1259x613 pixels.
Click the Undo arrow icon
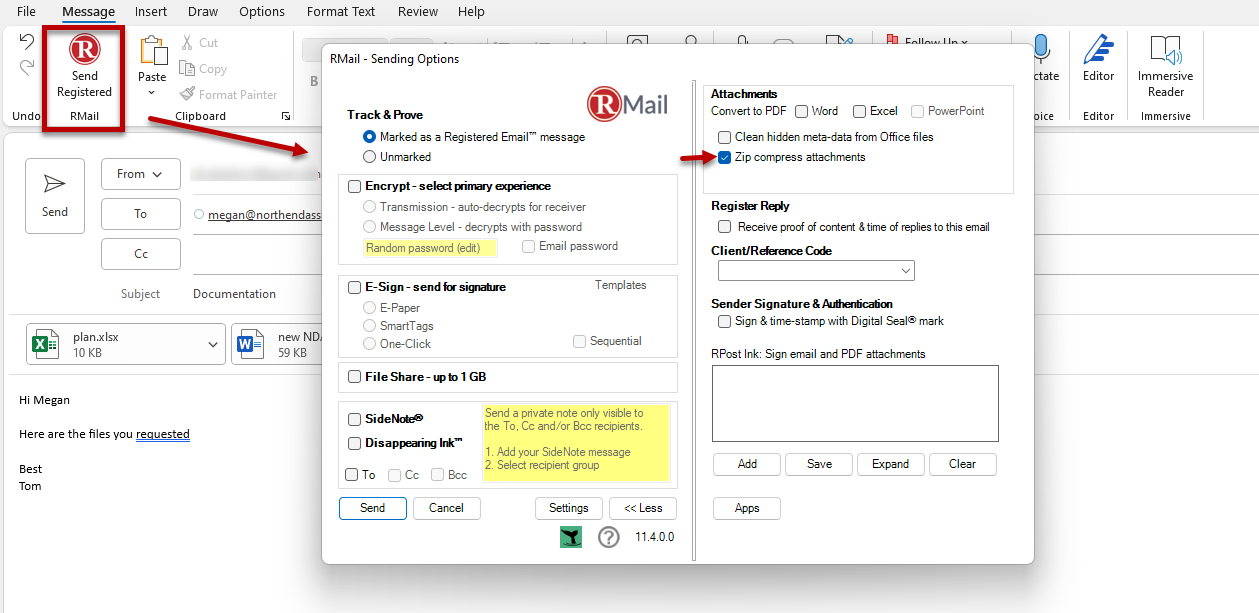click(27, 42)
